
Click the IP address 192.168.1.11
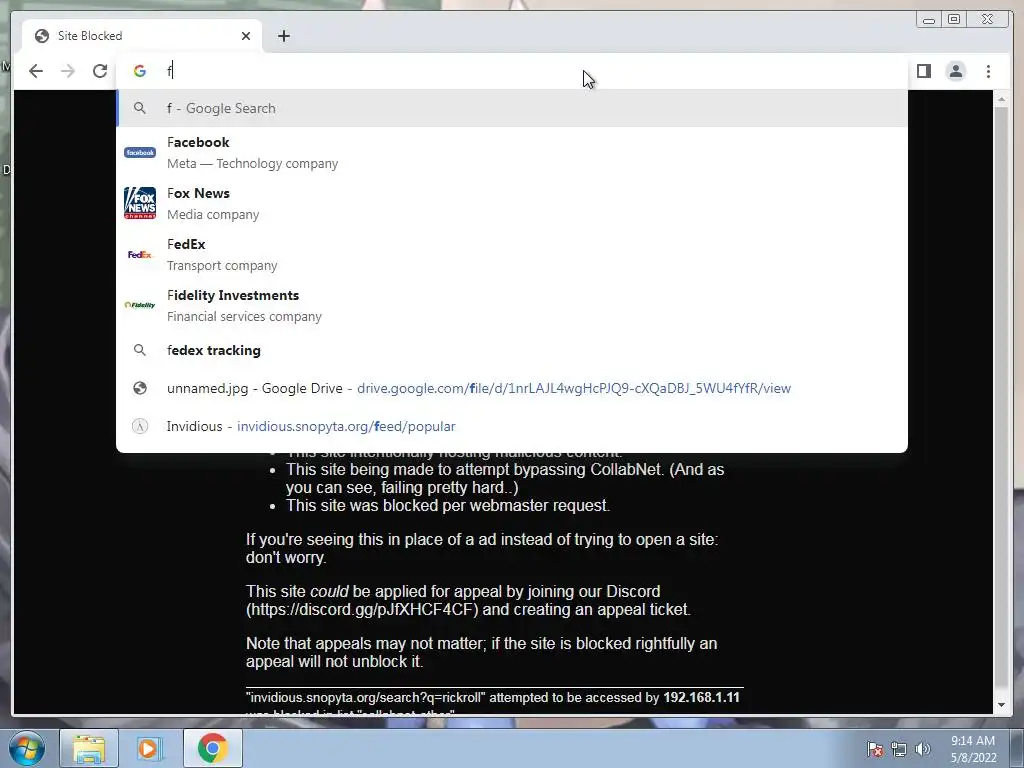701,697
